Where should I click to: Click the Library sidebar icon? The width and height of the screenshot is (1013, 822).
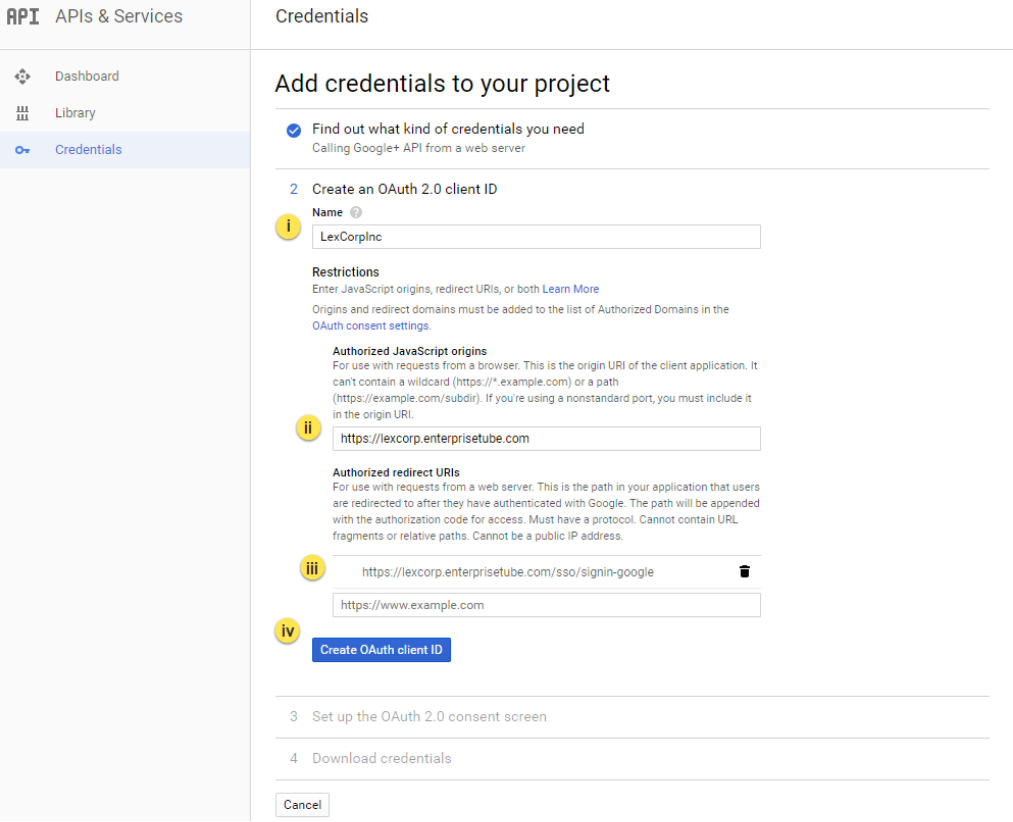23,113
